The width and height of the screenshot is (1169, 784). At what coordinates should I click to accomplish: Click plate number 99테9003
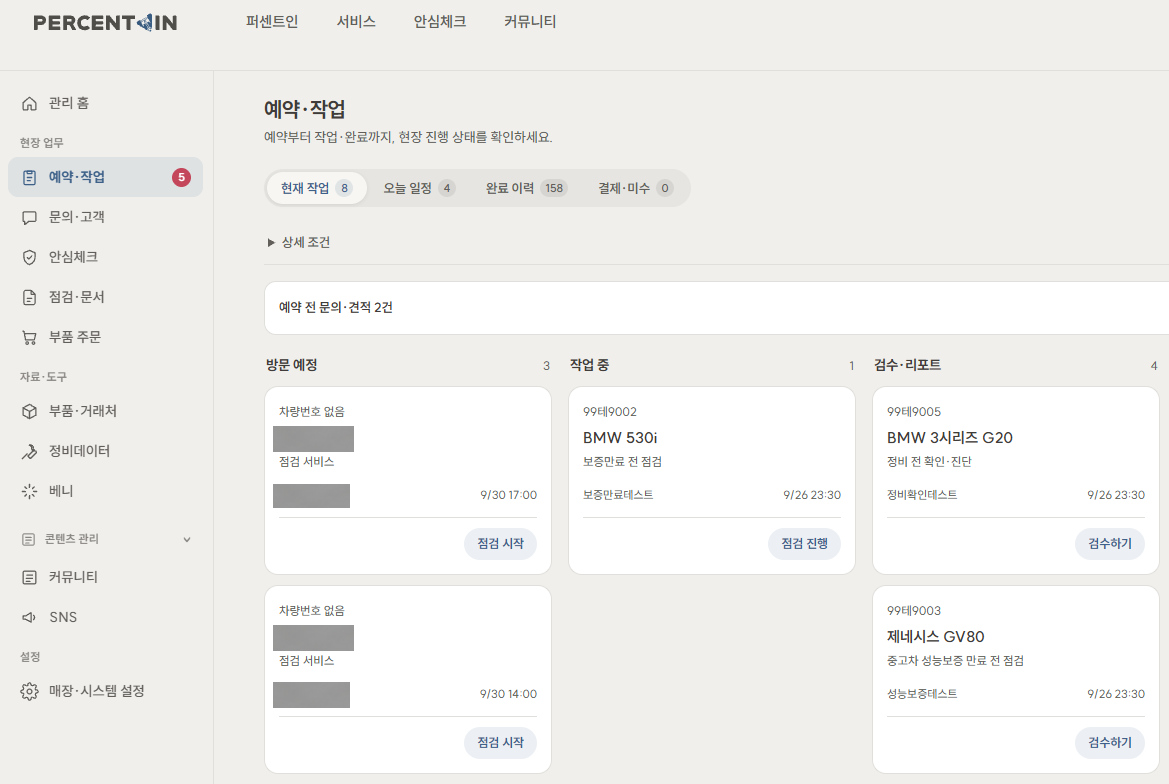click(914, 610)
